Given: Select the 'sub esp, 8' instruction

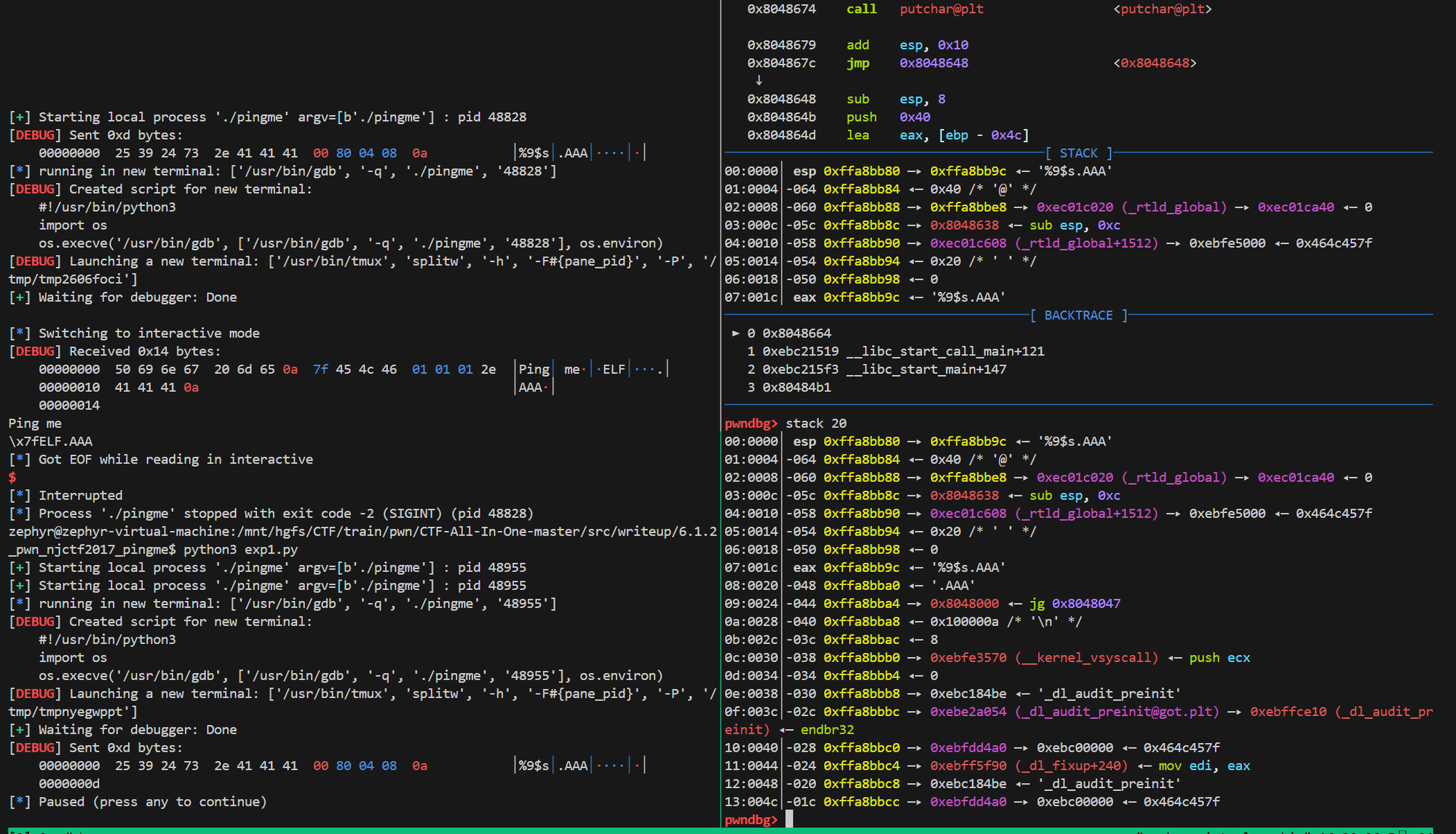Looking at the screenshot, I should (x=895, y=99).
